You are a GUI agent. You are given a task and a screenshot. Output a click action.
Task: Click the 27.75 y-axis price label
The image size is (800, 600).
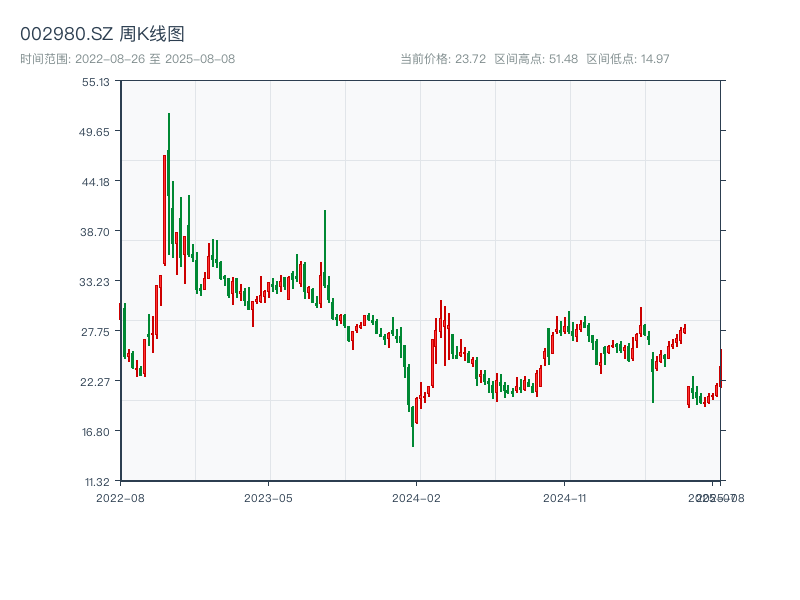coord(96,331)
